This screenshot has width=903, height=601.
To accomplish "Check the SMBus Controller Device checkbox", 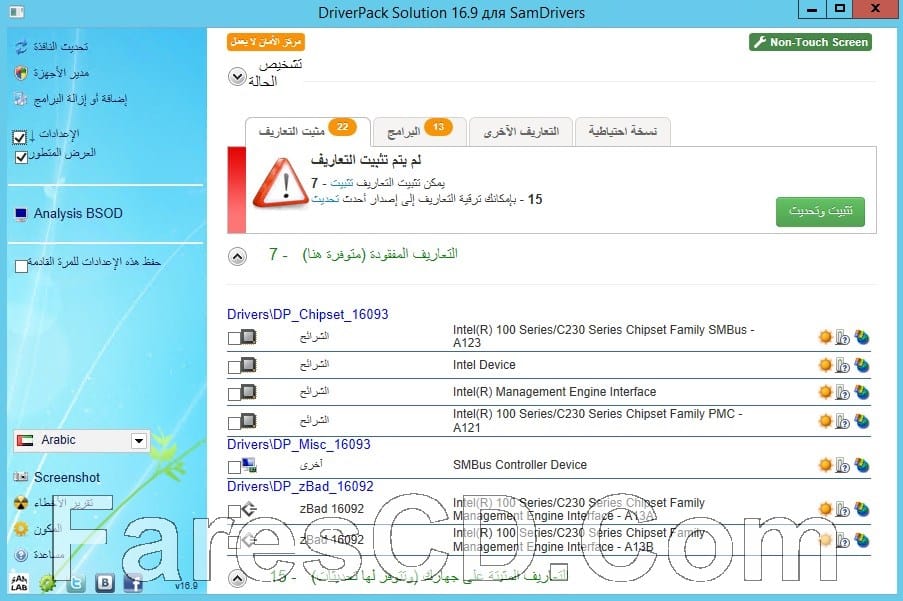I will (x=234, y=466).
